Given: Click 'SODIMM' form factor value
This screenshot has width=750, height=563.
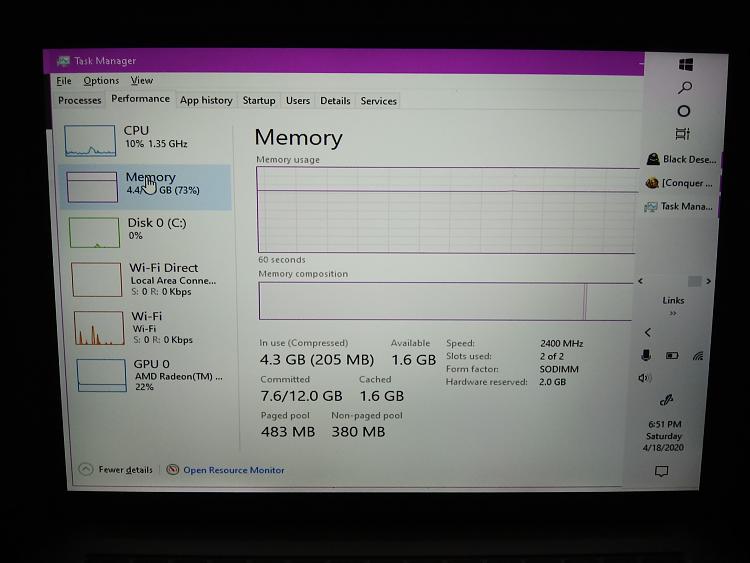Looking at the screenshot, I should coord(559,369).
